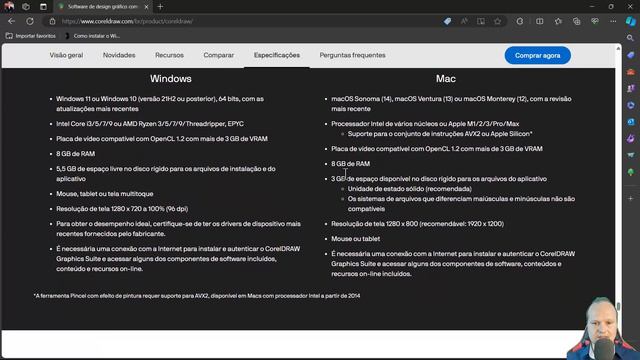Viewport: 640px width, 360px height.
Task: Open the sidebar Microsoft 365 icon
Action: click(631, 105)
